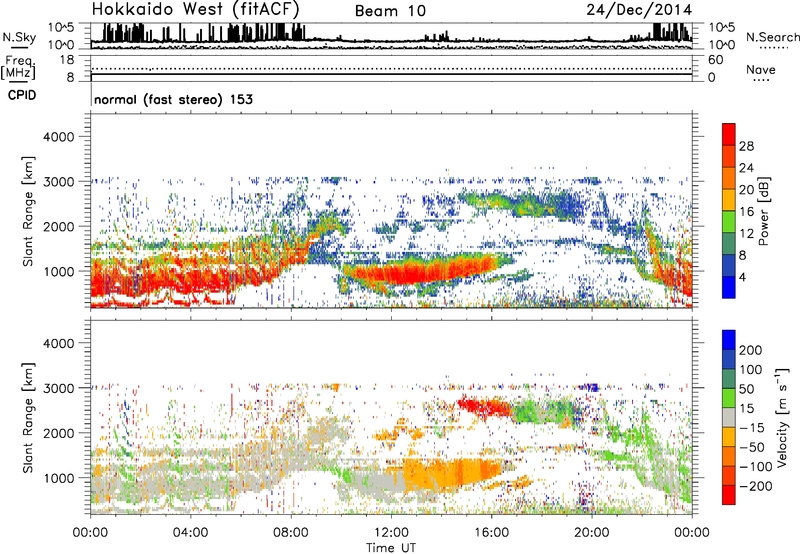
Task: Click the rightmost '00:00' time axis label
Action: (692, 533)
